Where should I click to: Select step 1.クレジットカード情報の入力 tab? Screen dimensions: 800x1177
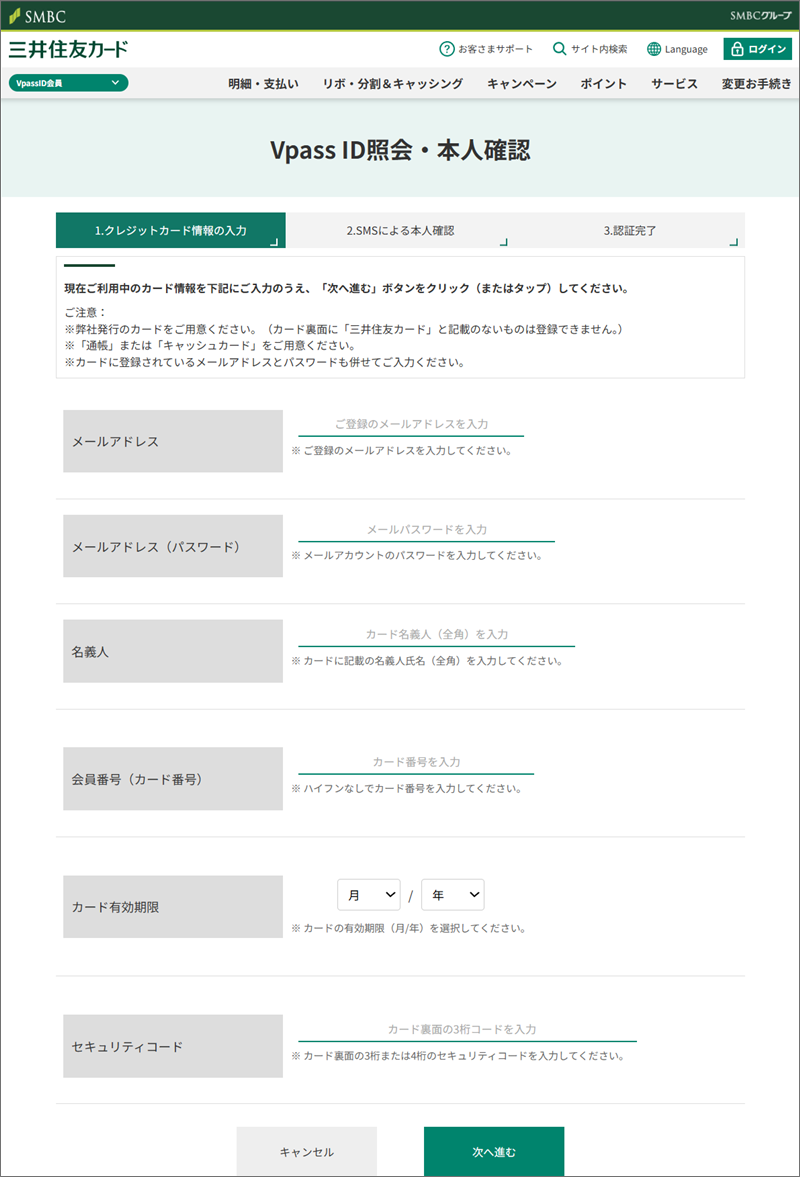click(x=170, y=230)
